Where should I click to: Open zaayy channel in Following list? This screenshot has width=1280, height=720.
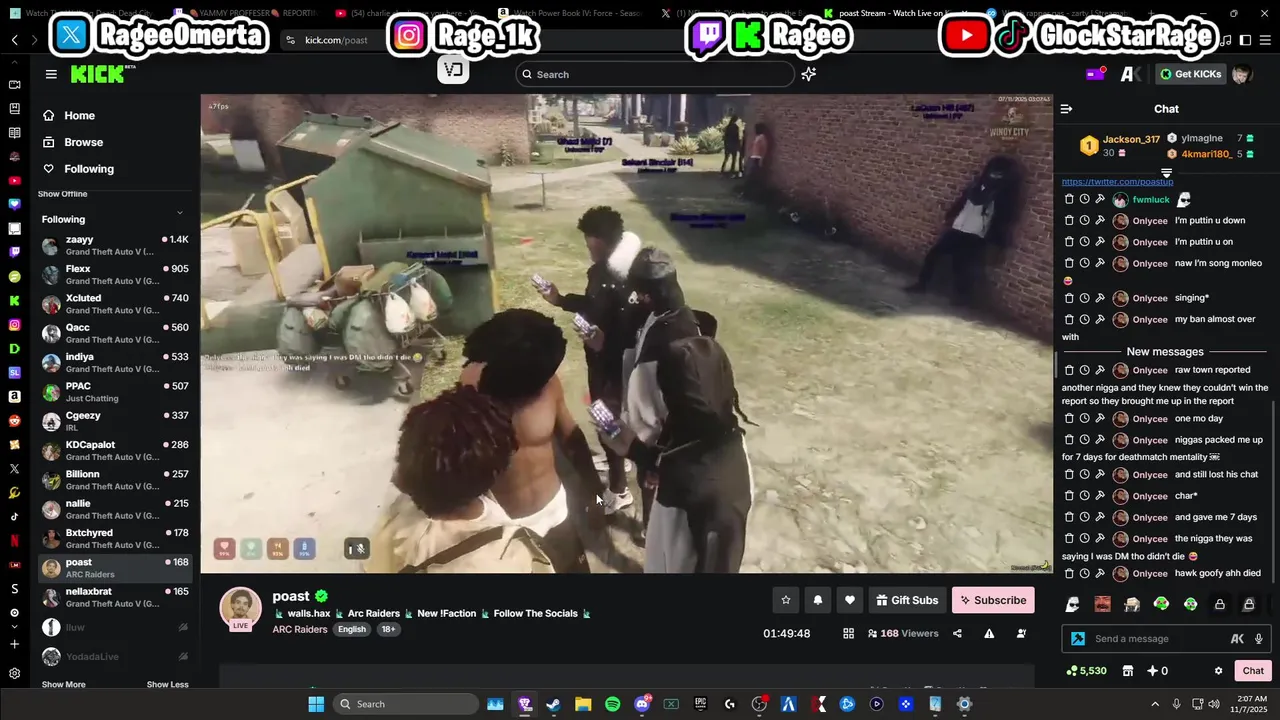(x=115, y=245)
